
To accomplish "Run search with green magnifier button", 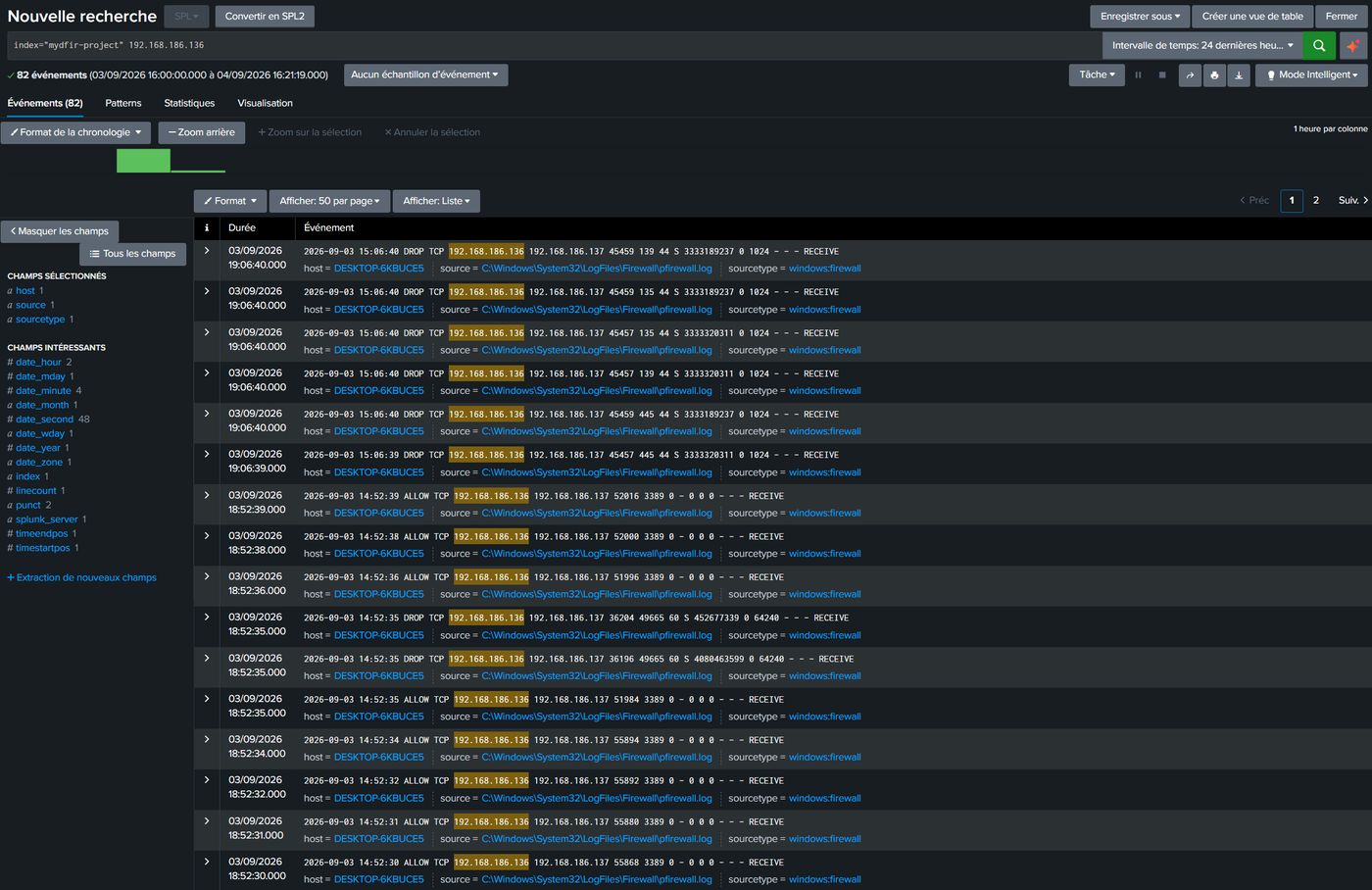I will (1319, 45).
